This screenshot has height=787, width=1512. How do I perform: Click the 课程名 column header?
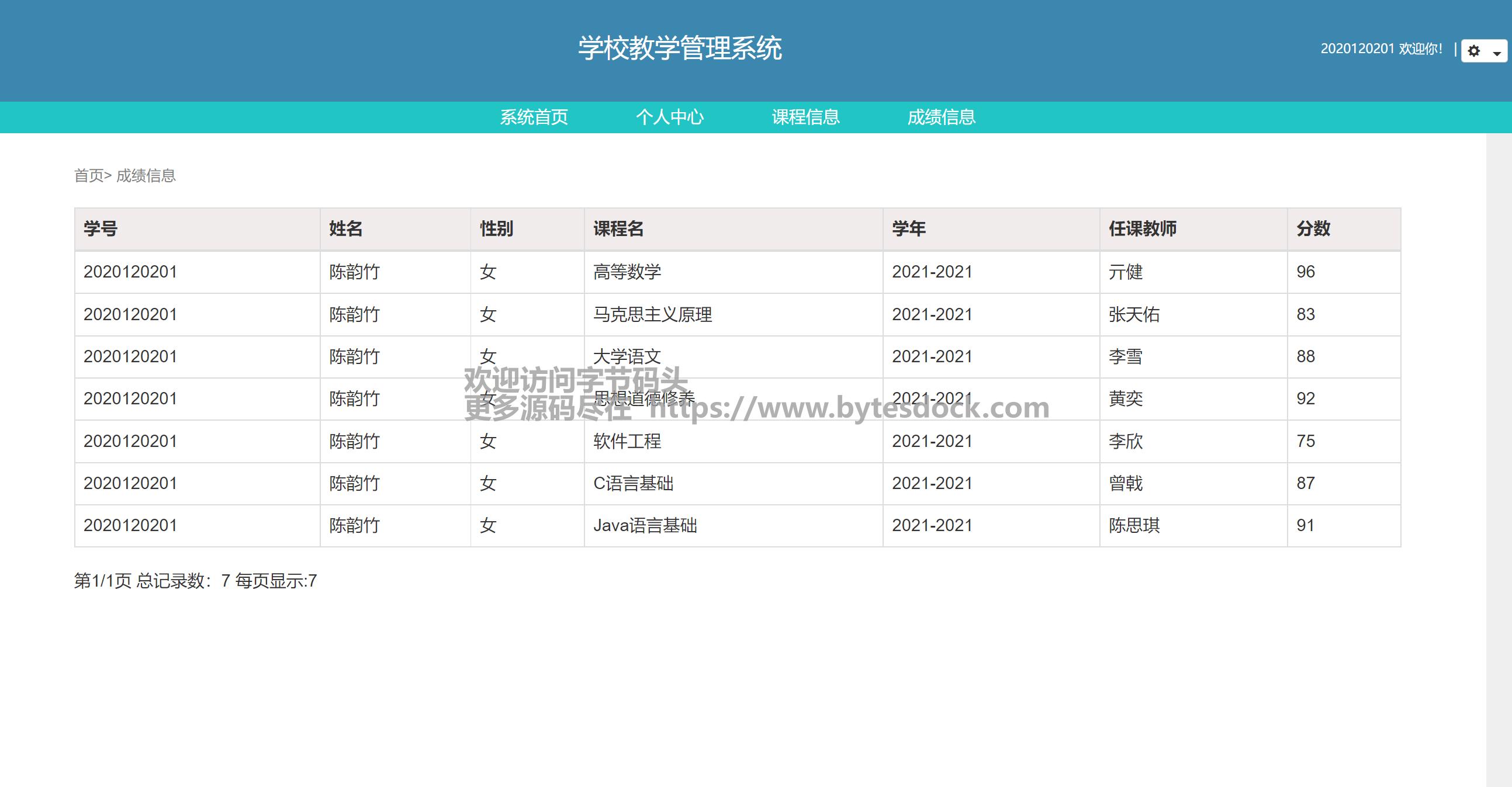618,229
